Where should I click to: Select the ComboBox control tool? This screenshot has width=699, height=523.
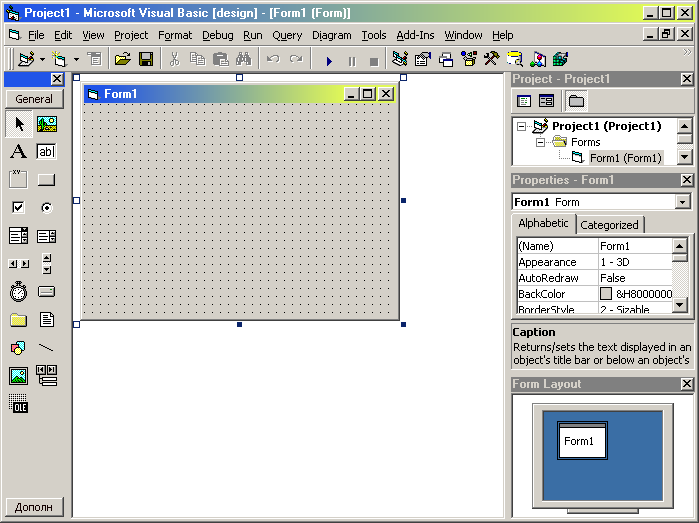[18, 235]
